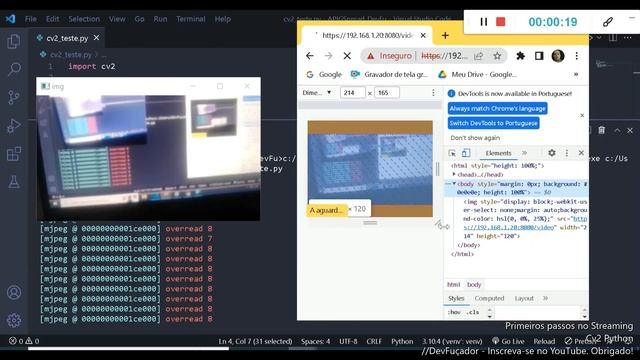The image size is (640, 360).
Task: Open the File menu
Action: 31,19
